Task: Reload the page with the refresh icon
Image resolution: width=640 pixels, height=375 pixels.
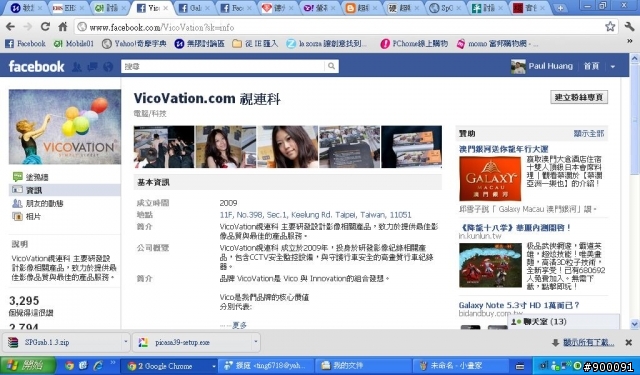Action: [45, 27]
